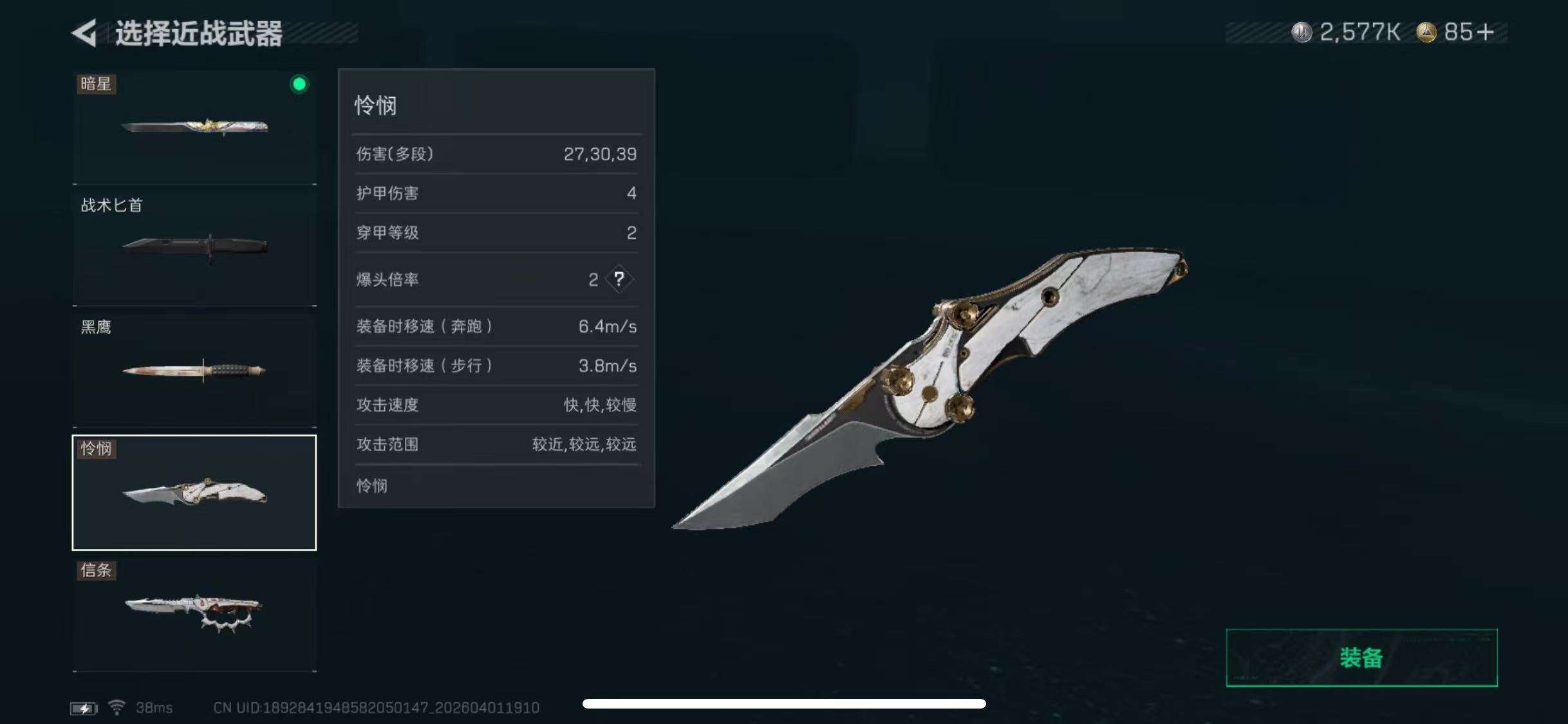Tap the Wi-Fi signal icon

click(117, 707)
